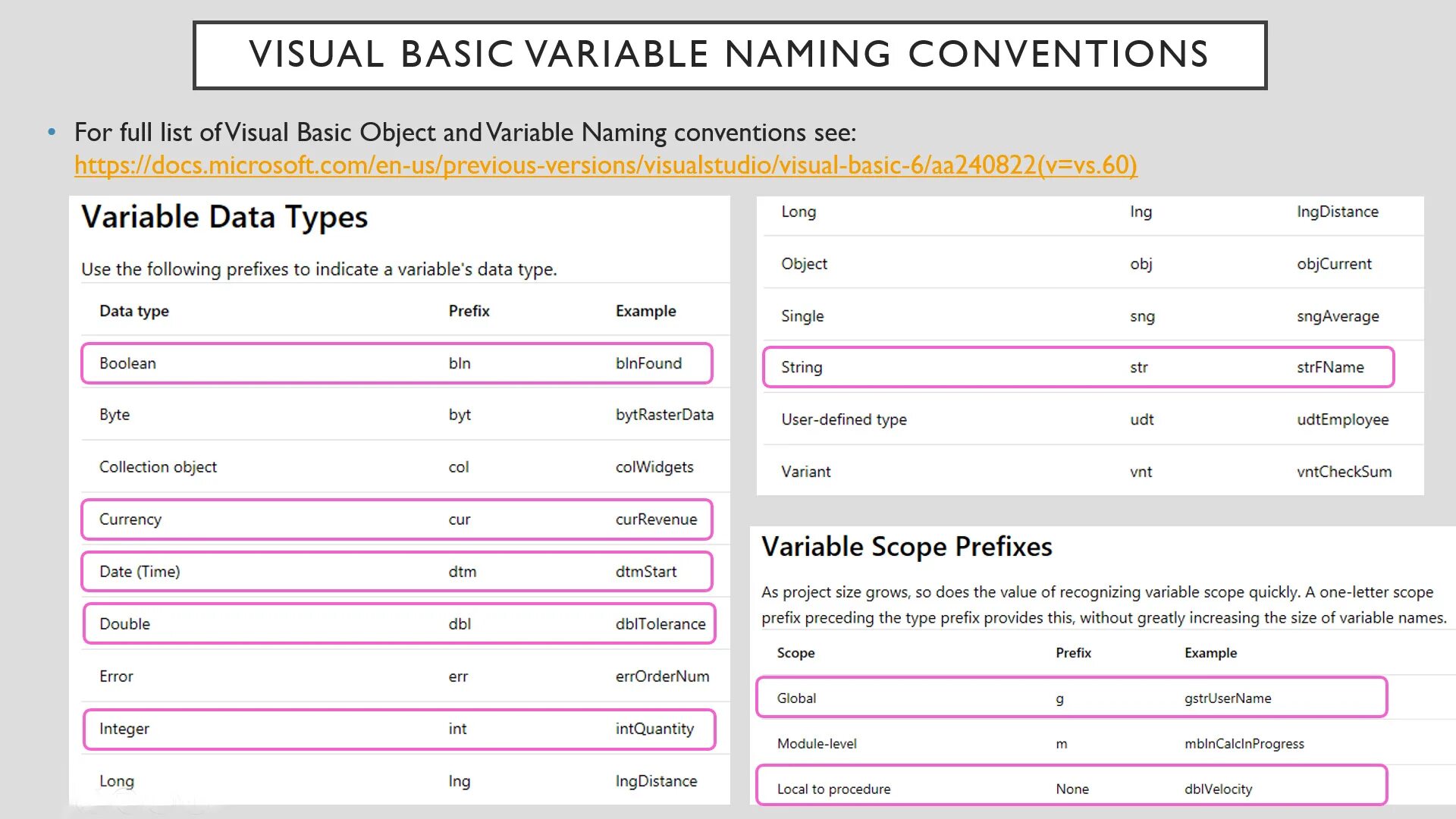Click the 'sng' prefix cell
This screenshot has width=1456, height=819.
click(x=1142, y=316)
